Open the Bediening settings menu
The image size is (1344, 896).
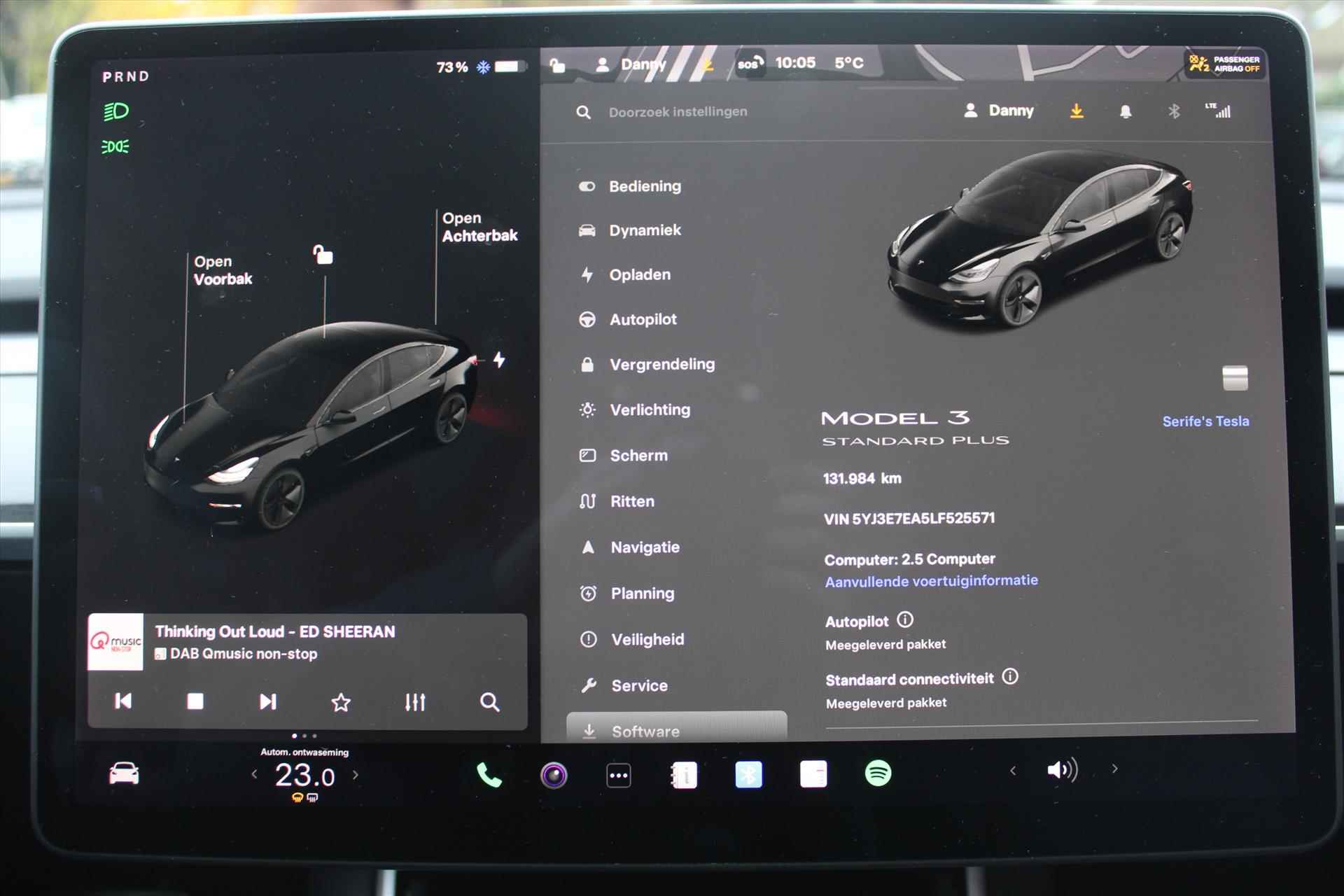coord(630,186)
